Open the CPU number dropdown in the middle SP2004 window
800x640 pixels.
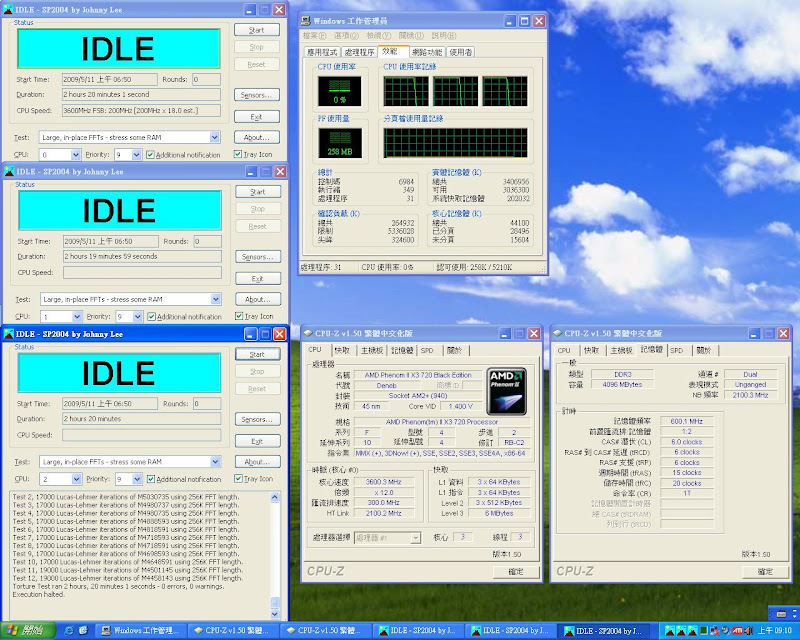click(76, 317)
